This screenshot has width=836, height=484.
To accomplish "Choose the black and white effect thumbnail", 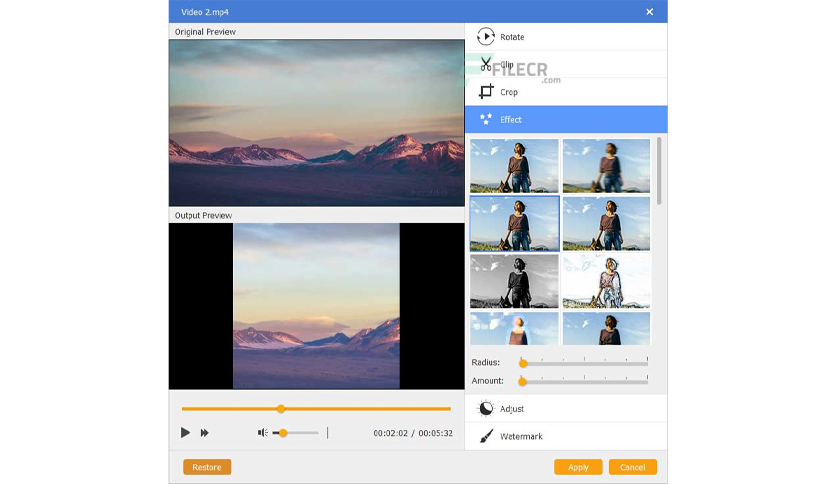I will point(514,281).
